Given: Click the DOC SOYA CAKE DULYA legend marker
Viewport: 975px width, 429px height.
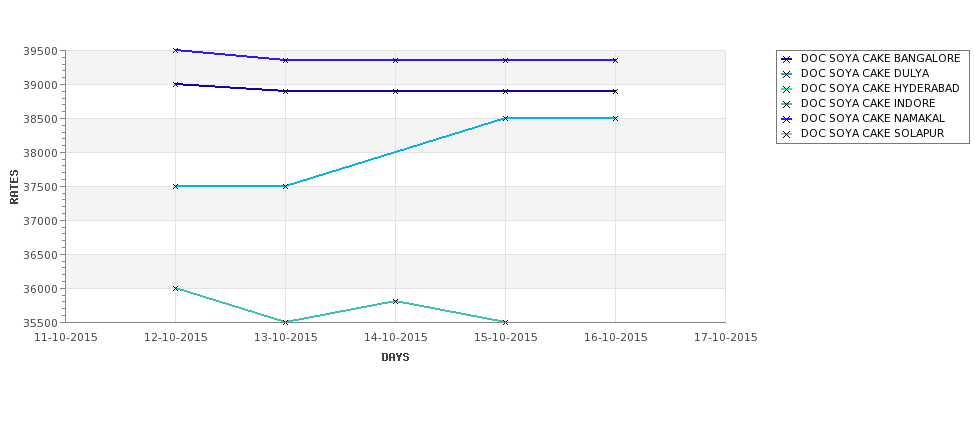Looking at the screenshot, I should click(x=787, y=74).
